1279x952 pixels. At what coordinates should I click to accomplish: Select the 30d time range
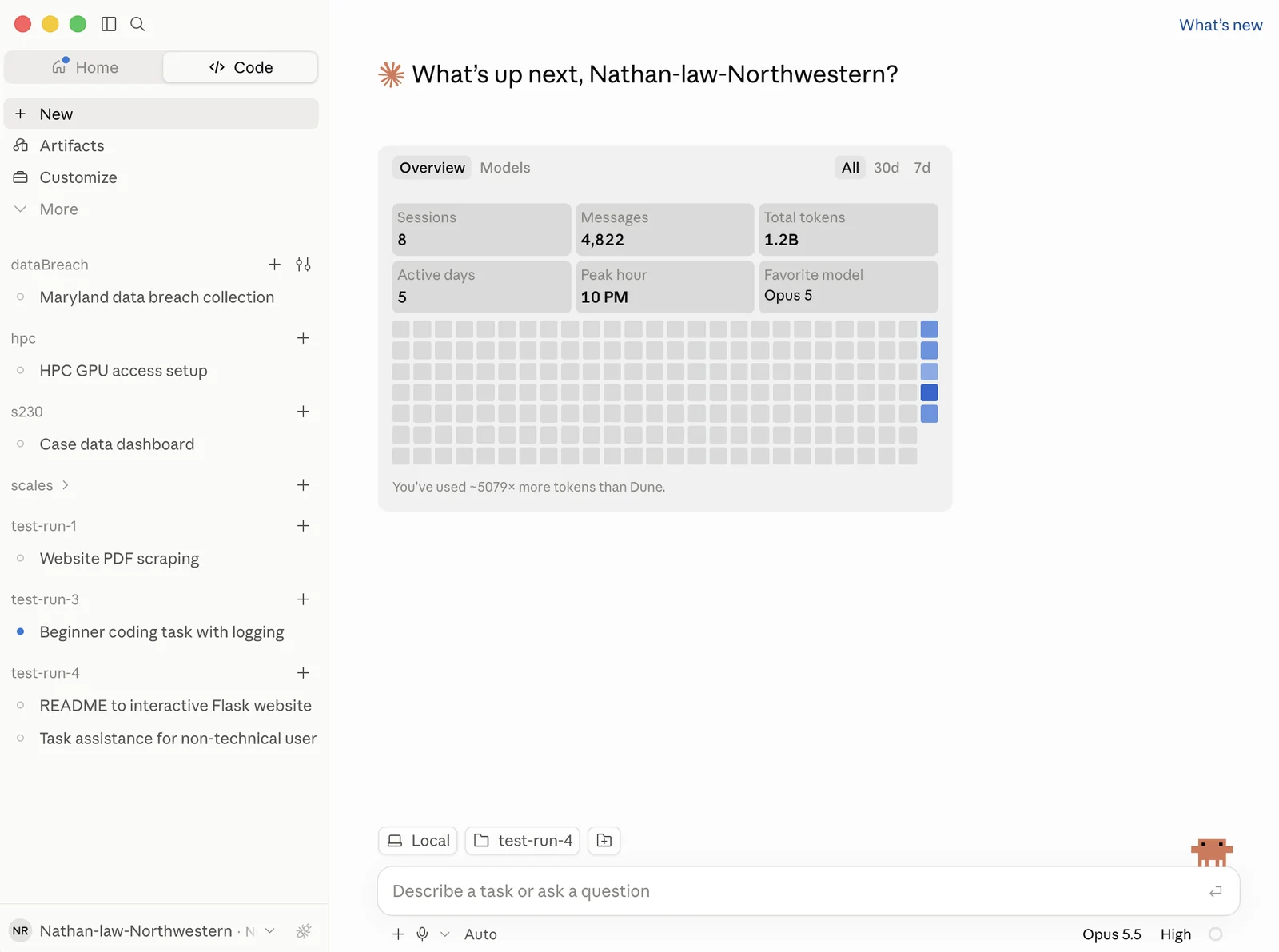pos(887,168)
